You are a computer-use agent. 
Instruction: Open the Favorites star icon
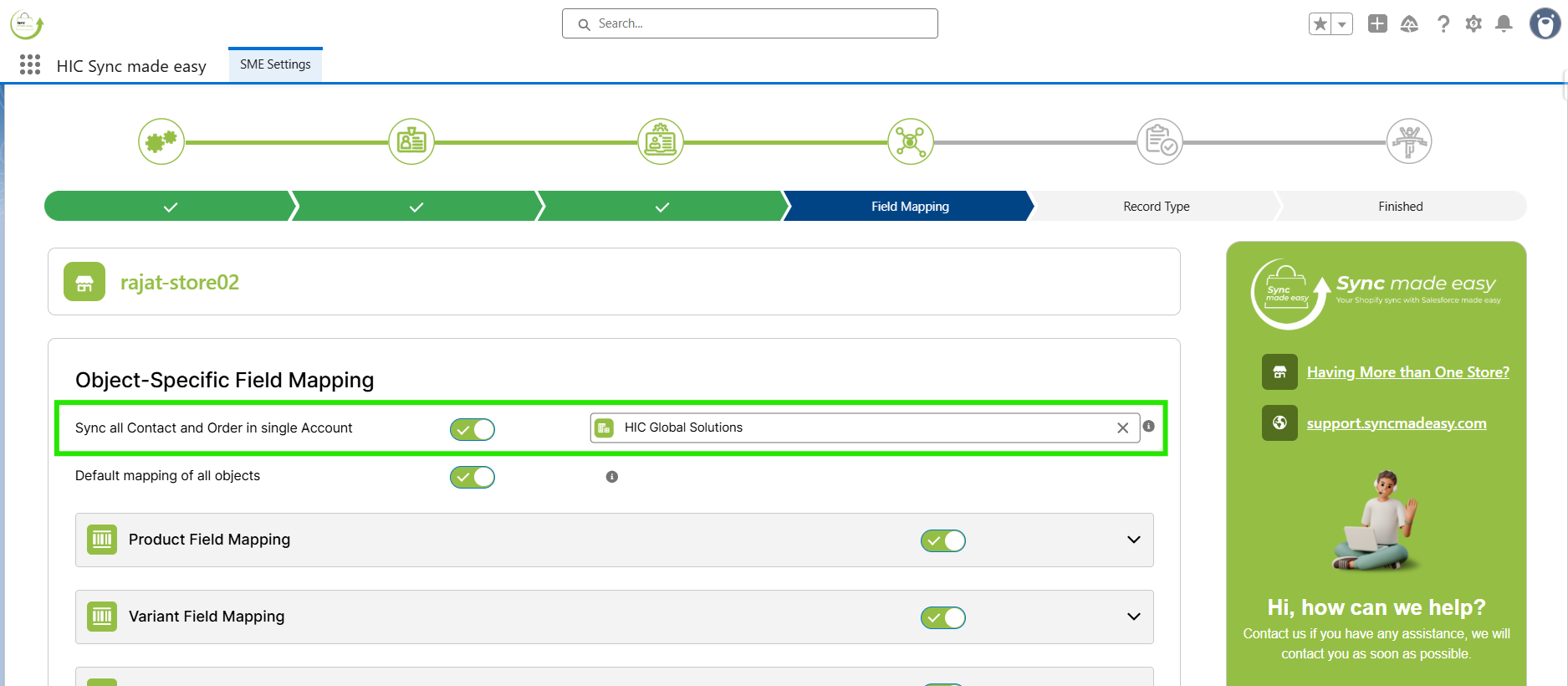1320,24
